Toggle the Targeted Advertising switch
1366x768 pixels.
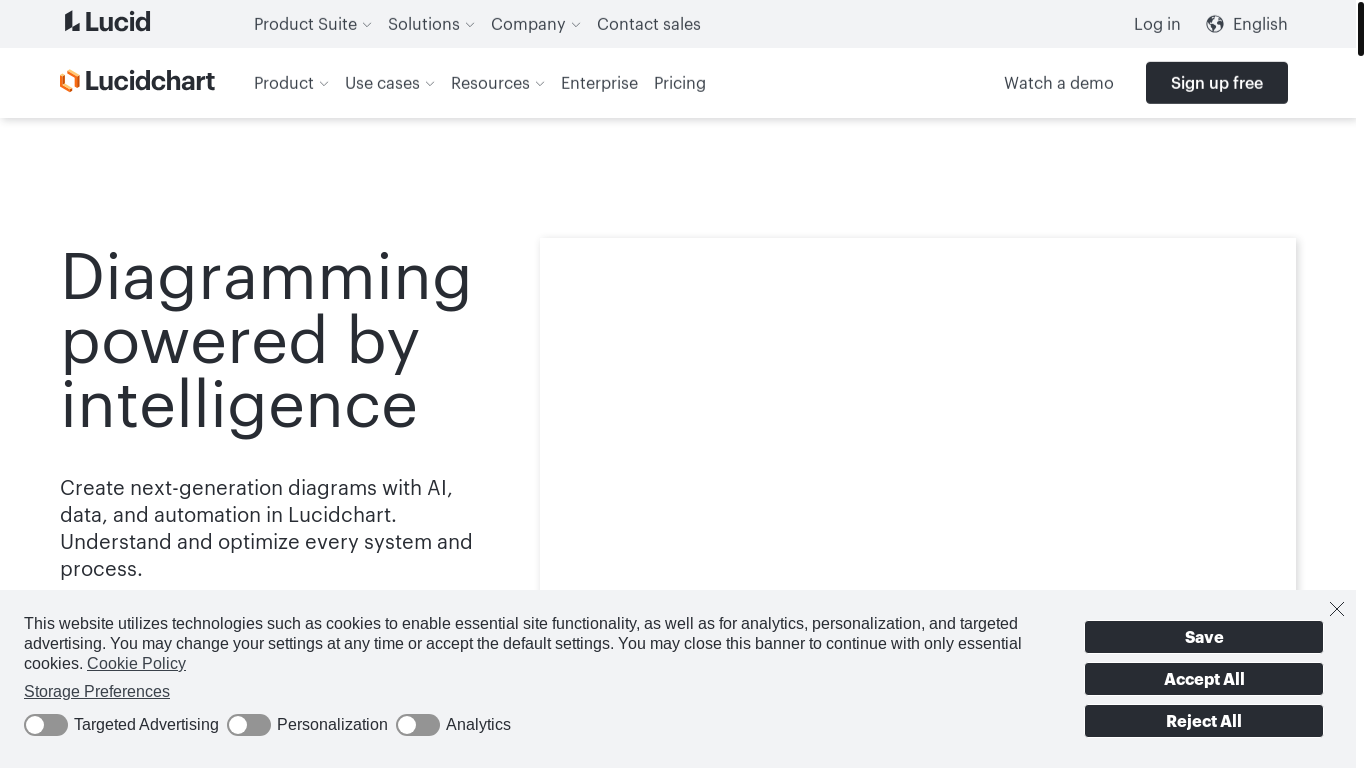[46, 725]
